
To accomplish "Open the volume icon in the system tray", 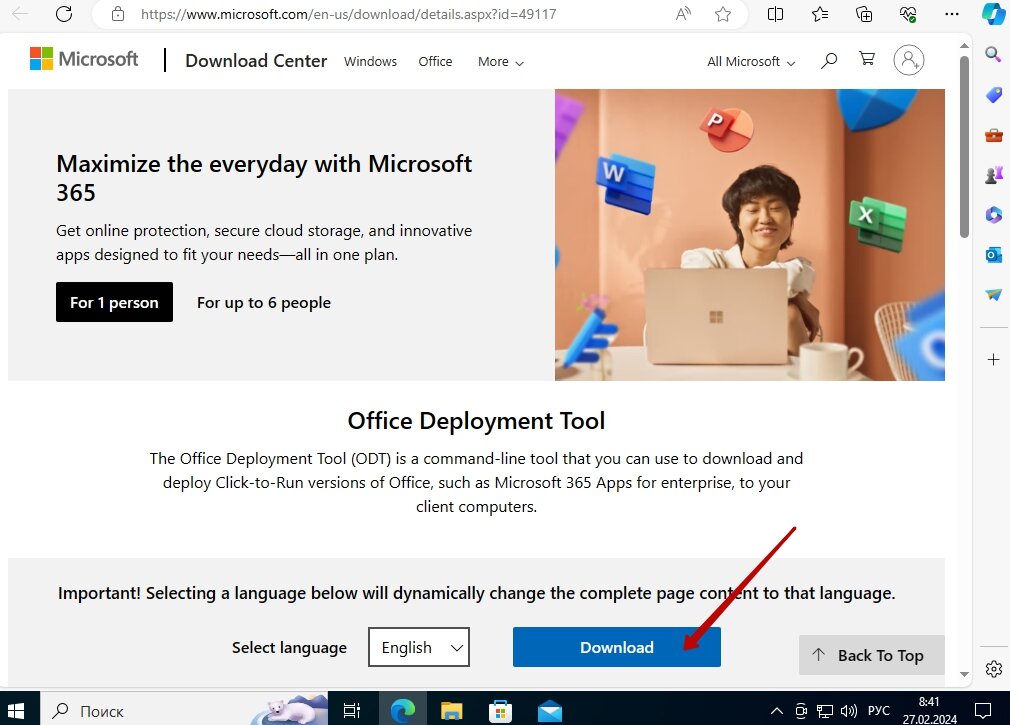I will pos(848,711).
